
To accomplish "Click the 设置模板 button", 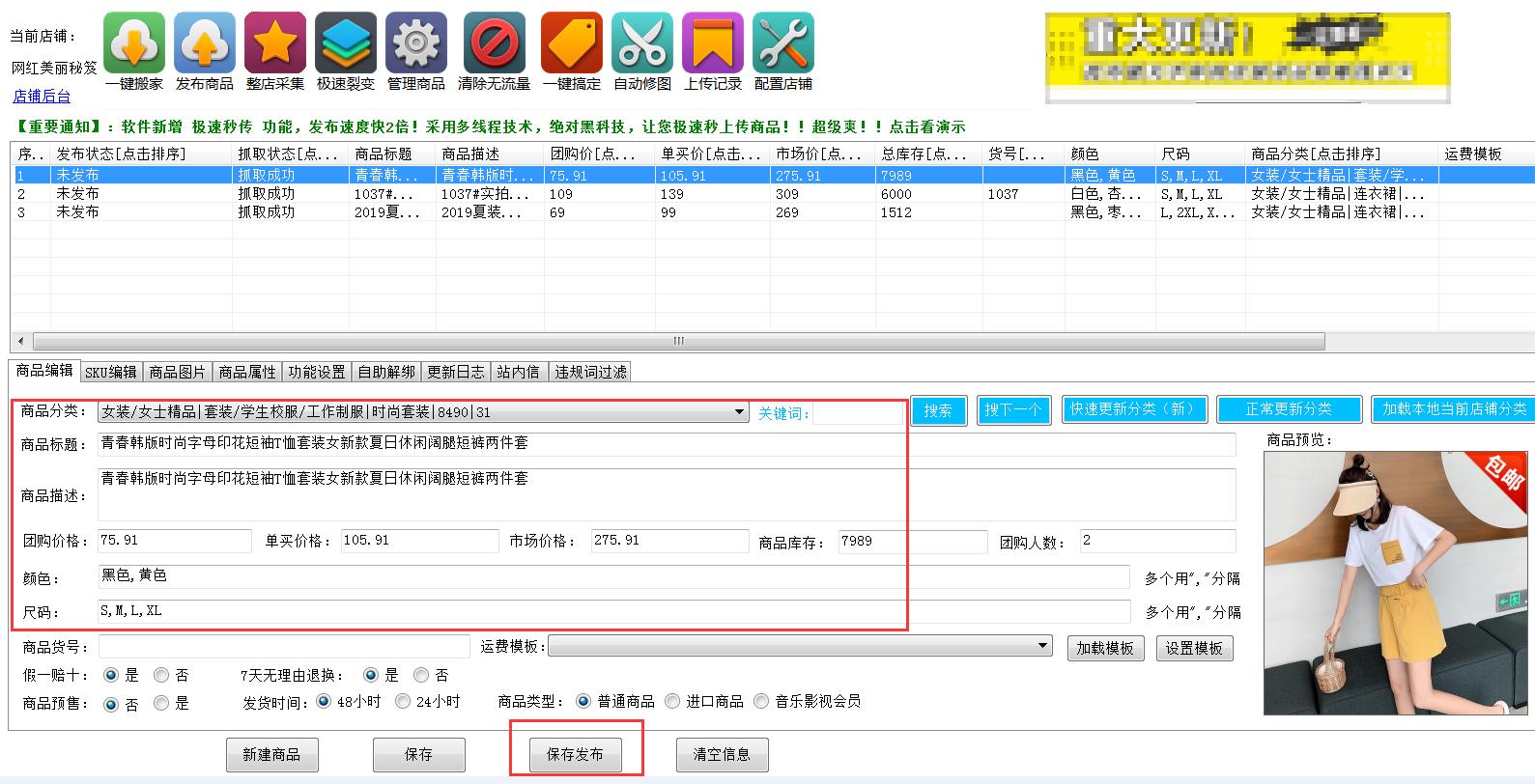I will click(x=1194, y=648).
